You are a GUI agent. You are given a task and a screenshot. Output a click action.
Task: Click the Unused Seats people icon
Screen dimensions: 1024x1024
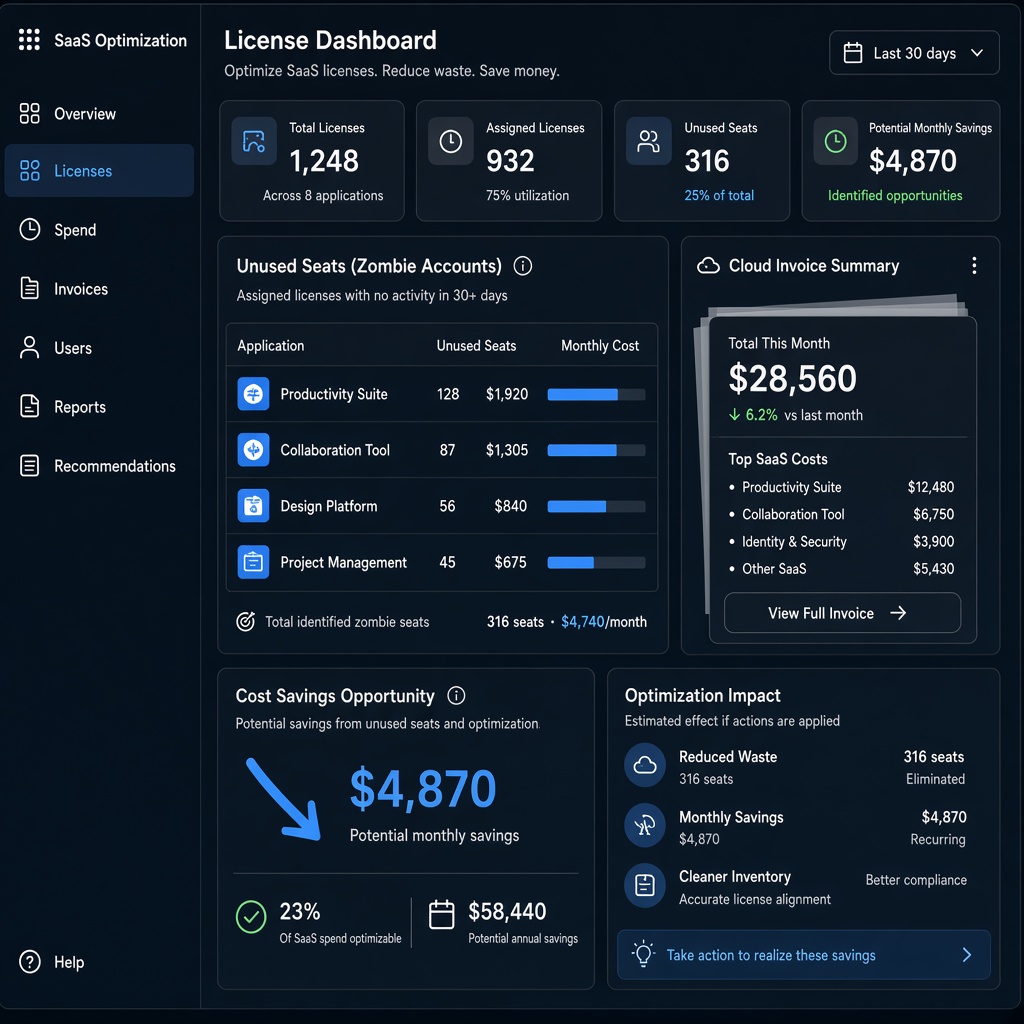(x=648, y=141)
